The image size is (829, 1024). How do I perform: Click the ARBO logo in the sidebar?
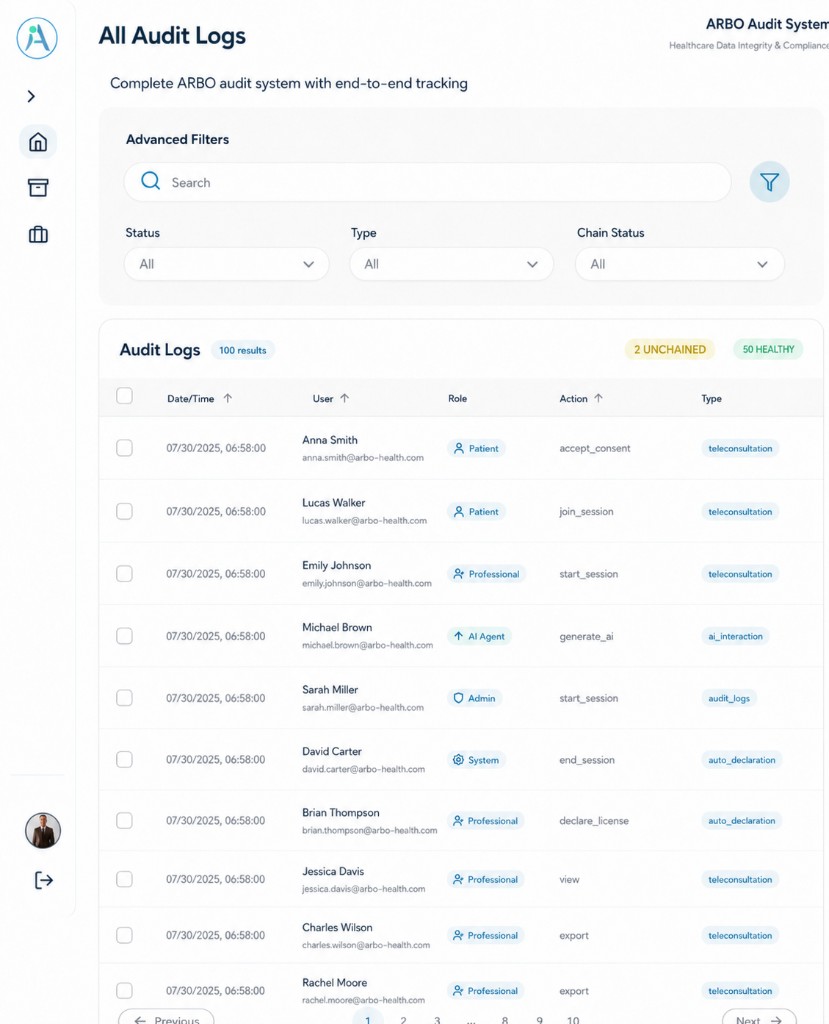pos(37,38)
